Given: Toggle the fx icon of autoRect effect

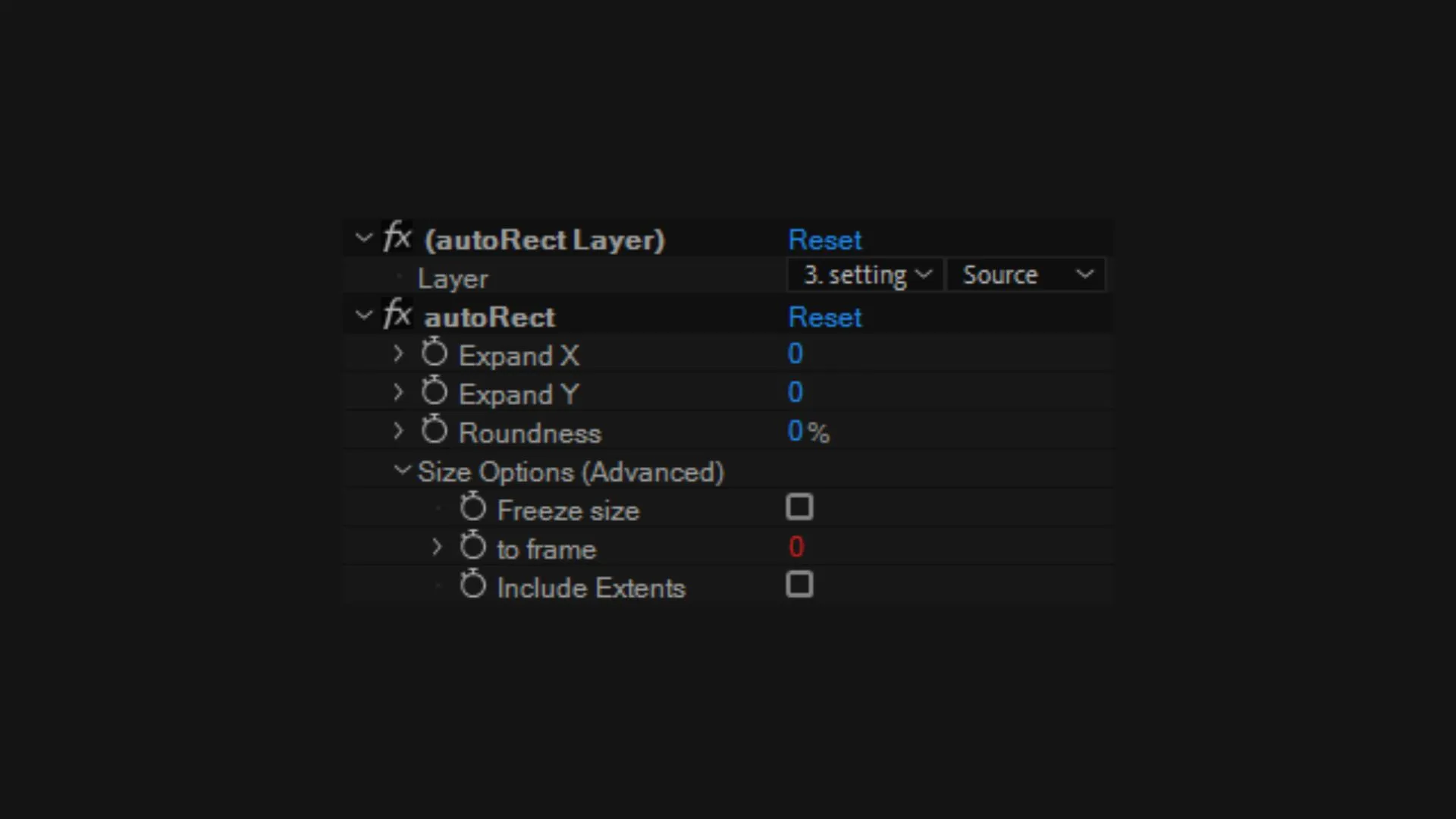Looking at the screenshot, I should click(x=397, y=315).
